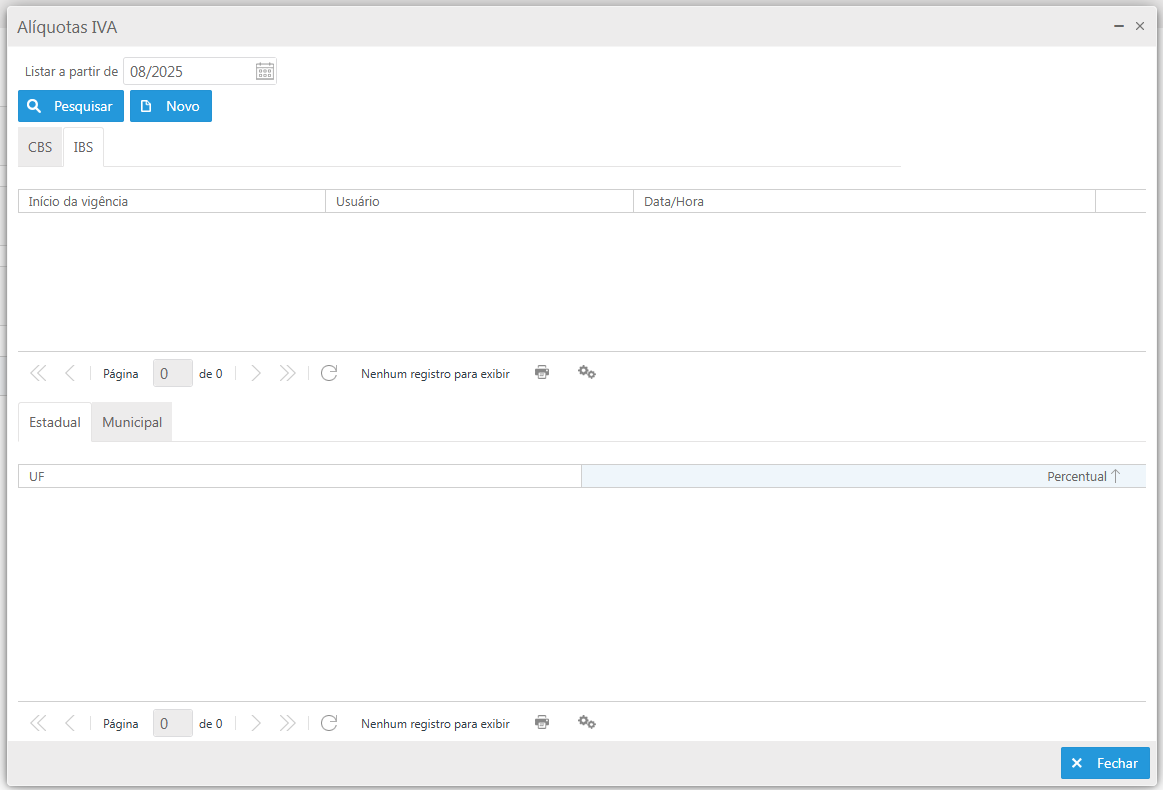Select the Municipal tab
This screenshot has width=1163, height=790.
[132, 422]
